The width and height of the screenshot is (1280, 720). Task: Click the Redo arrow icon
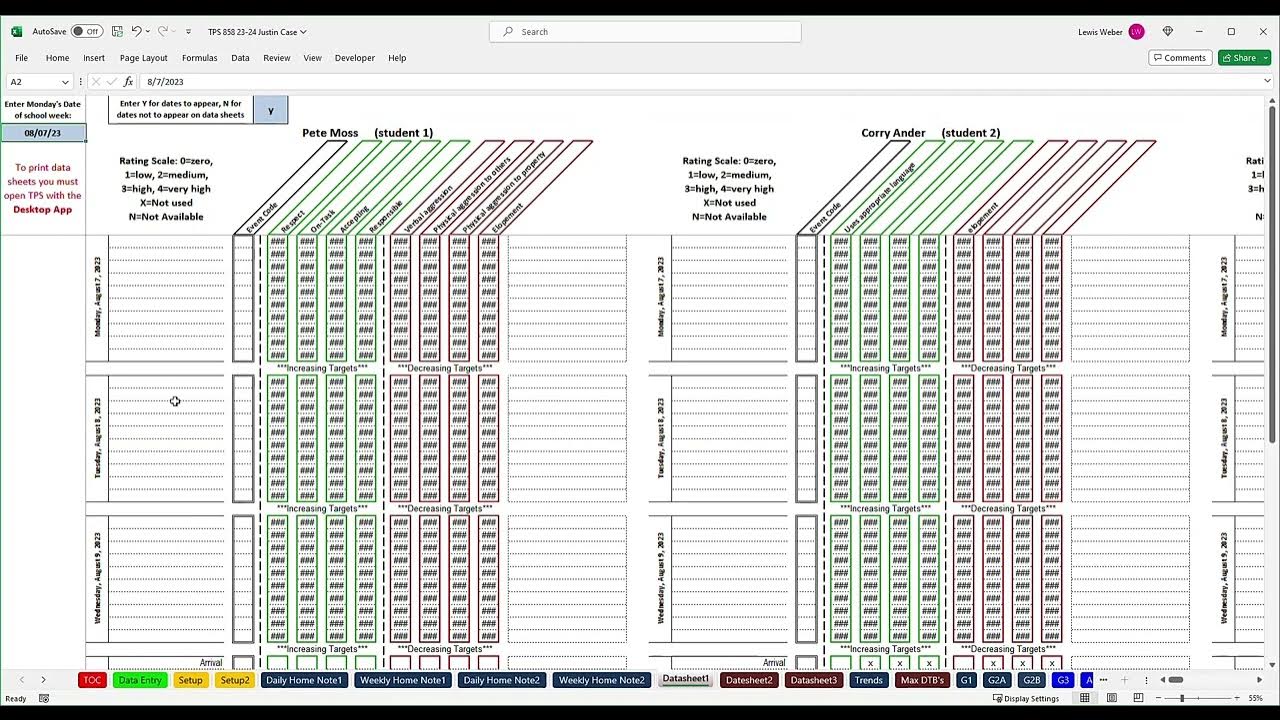162,32
